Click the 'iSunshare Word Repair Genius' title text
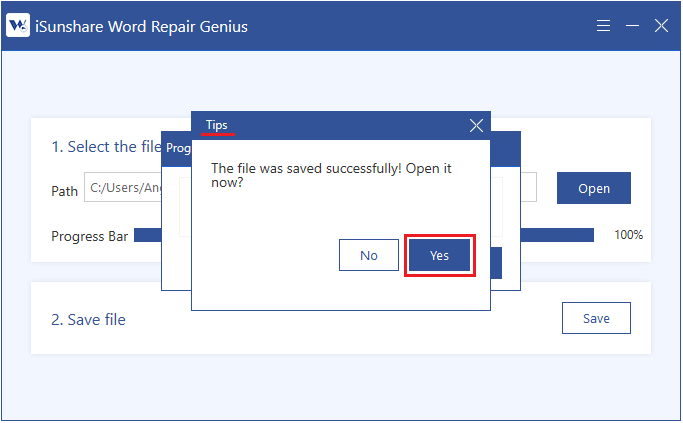 [x=141, y=27]
